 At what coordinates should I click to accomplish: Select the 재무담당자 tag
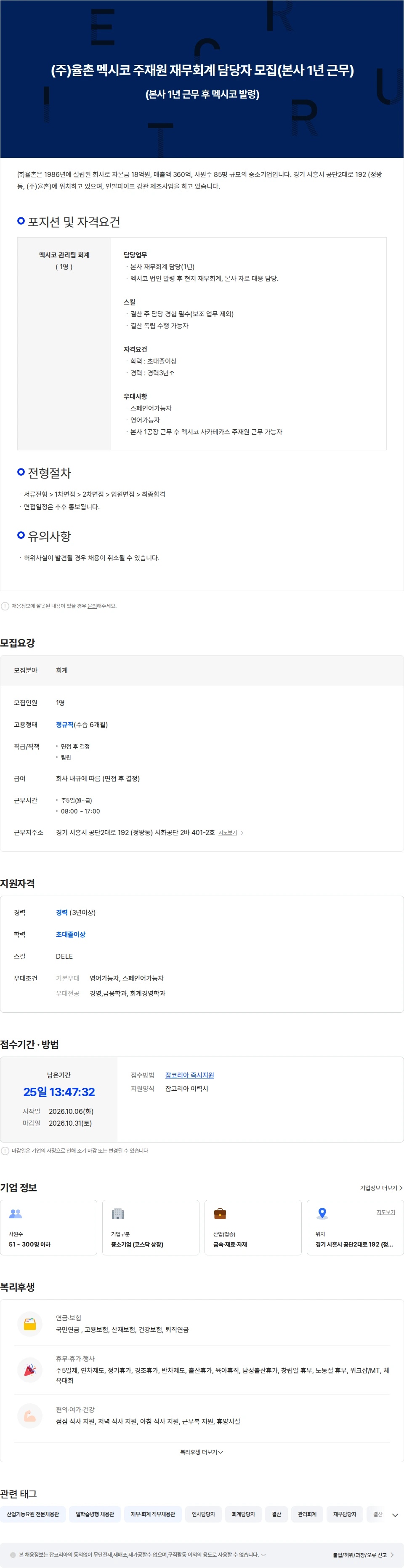(345, 1514)
